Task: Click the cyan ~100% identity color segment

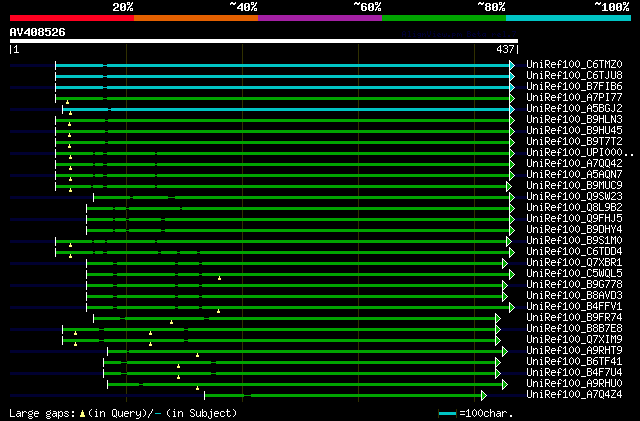Action: (x=569, y=18)
